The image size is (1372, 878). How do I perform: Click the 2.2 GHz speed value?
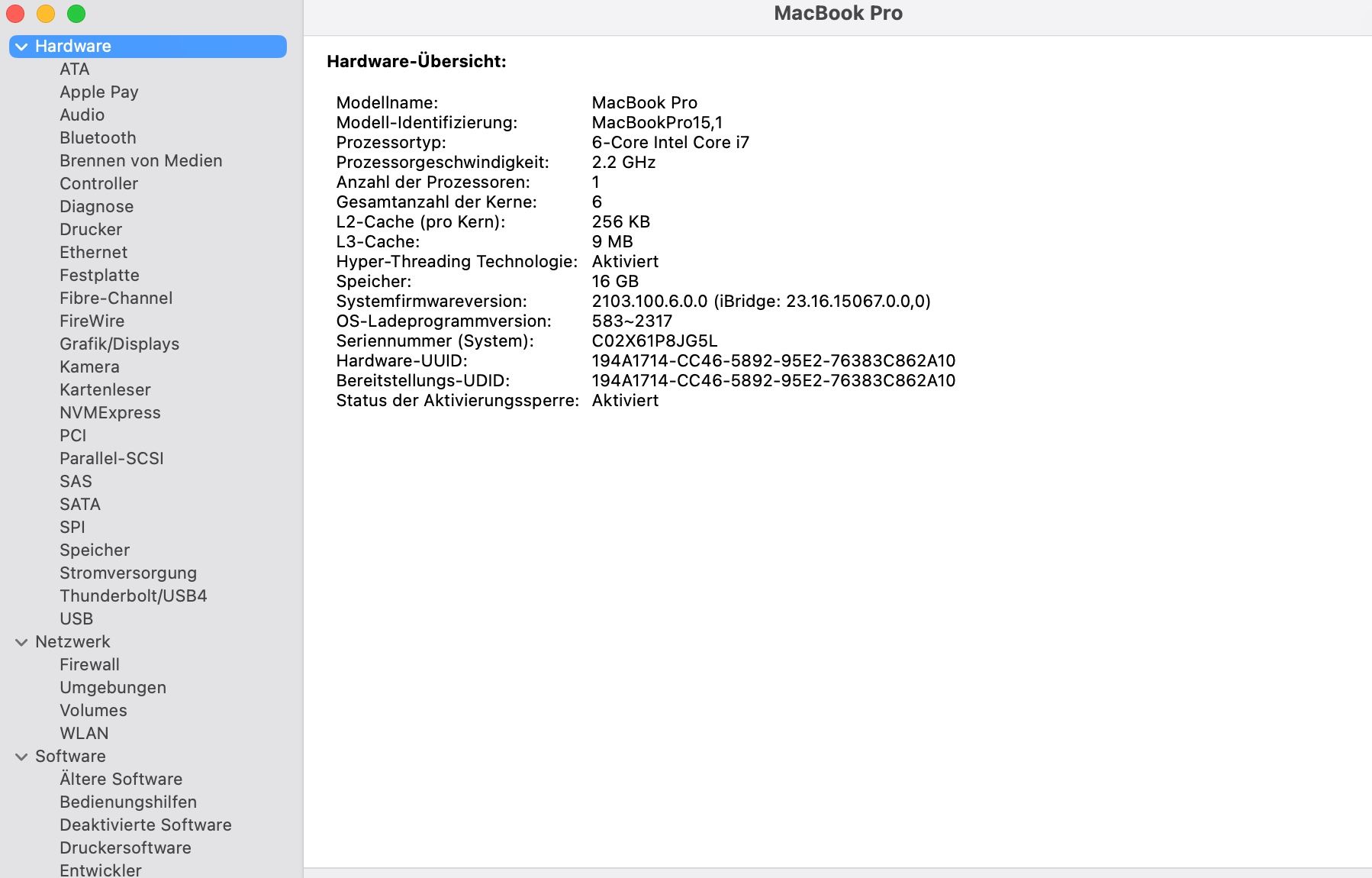624,163
